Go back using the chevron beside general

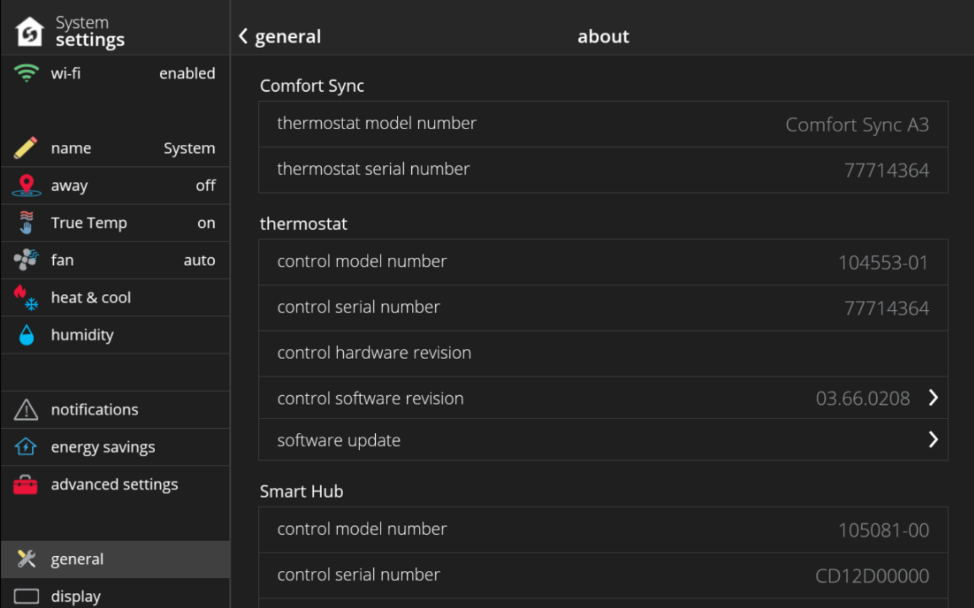244,36
